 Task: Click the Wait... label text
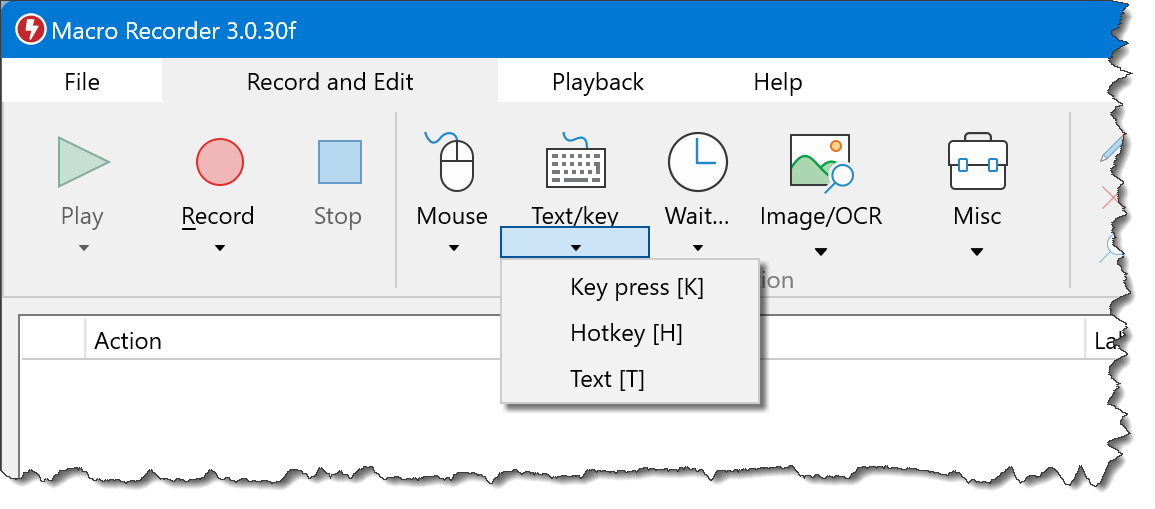[697, 217]
